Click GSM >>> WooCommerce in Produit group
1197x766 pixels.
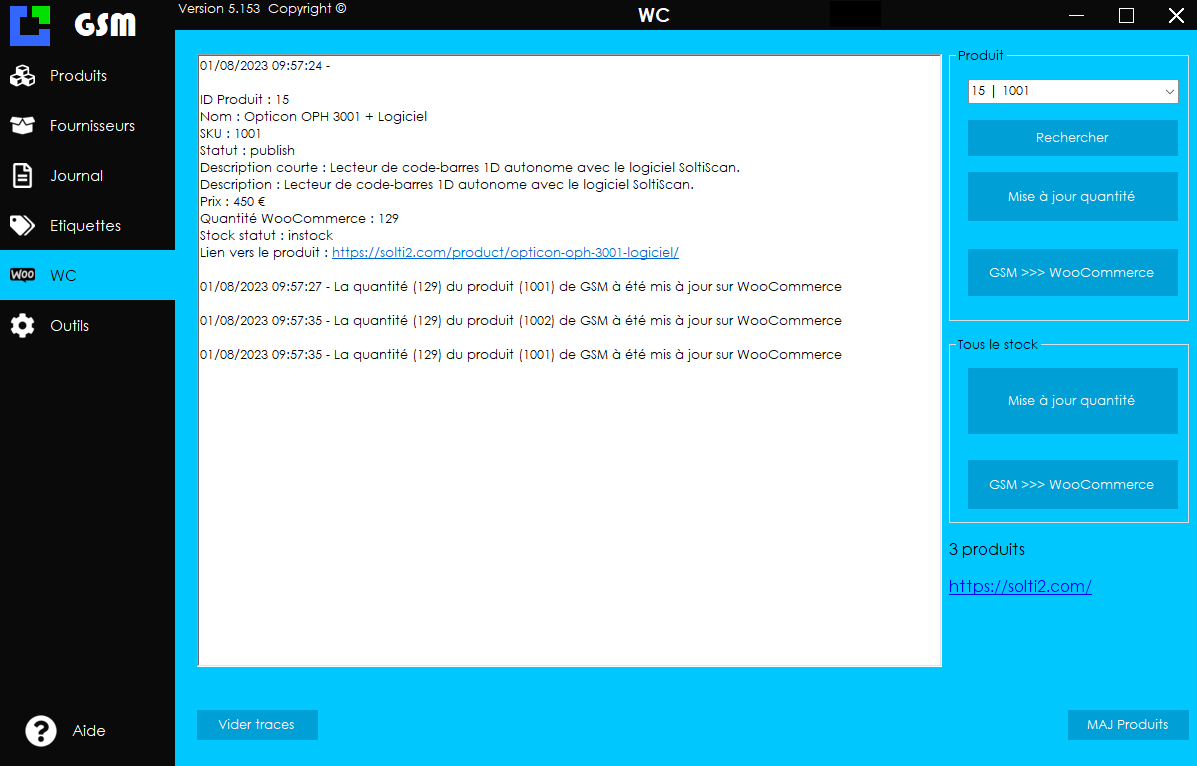click(x=1073, y=273)
